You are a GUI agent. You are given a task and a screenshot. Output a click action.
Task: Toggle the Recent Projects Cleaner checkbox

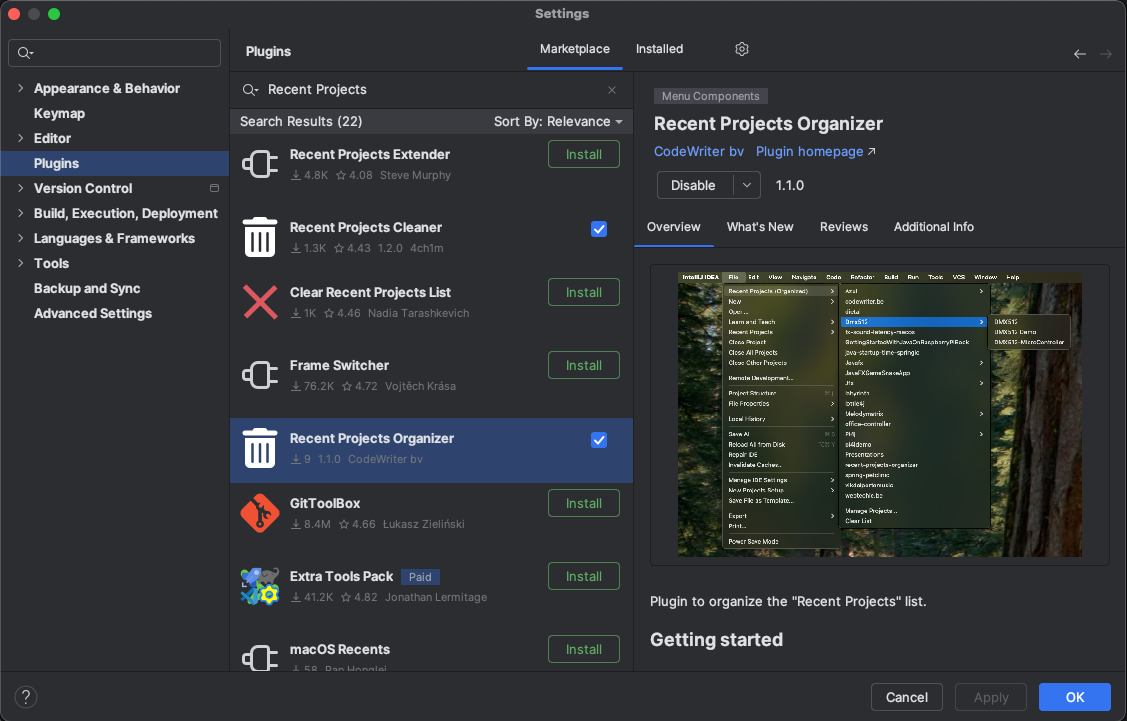tap(599, 229)
